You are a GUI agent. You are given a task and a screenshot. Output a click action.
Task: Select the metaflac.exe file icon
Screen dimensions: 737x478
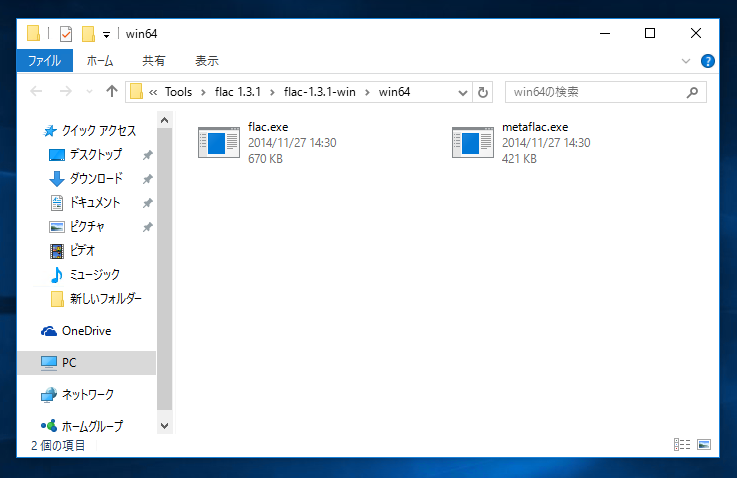coord(473,142)
